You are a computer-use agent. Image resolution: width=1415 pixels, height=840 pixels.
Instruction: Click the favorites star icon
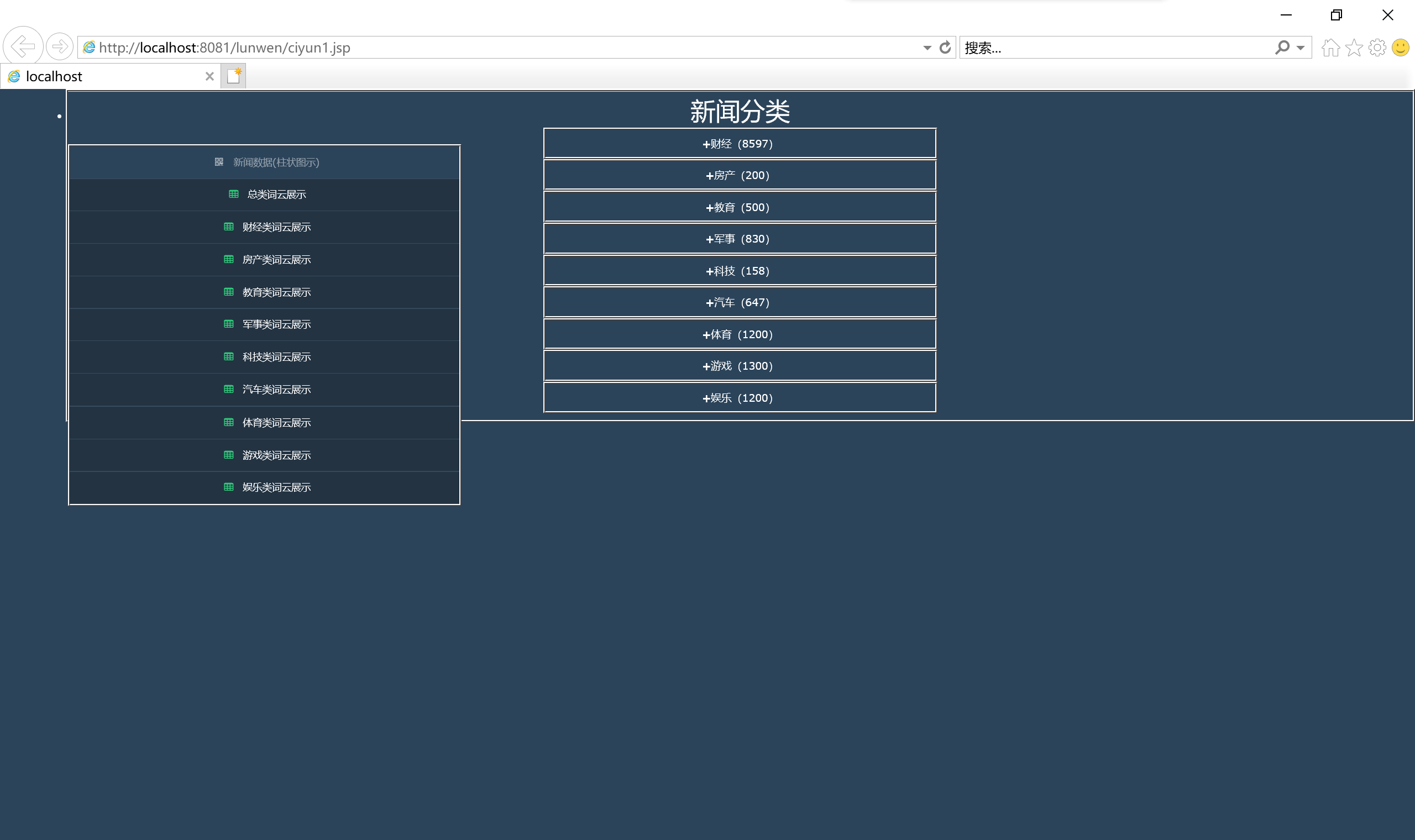pyautogui.click(x=1354, y=48)
